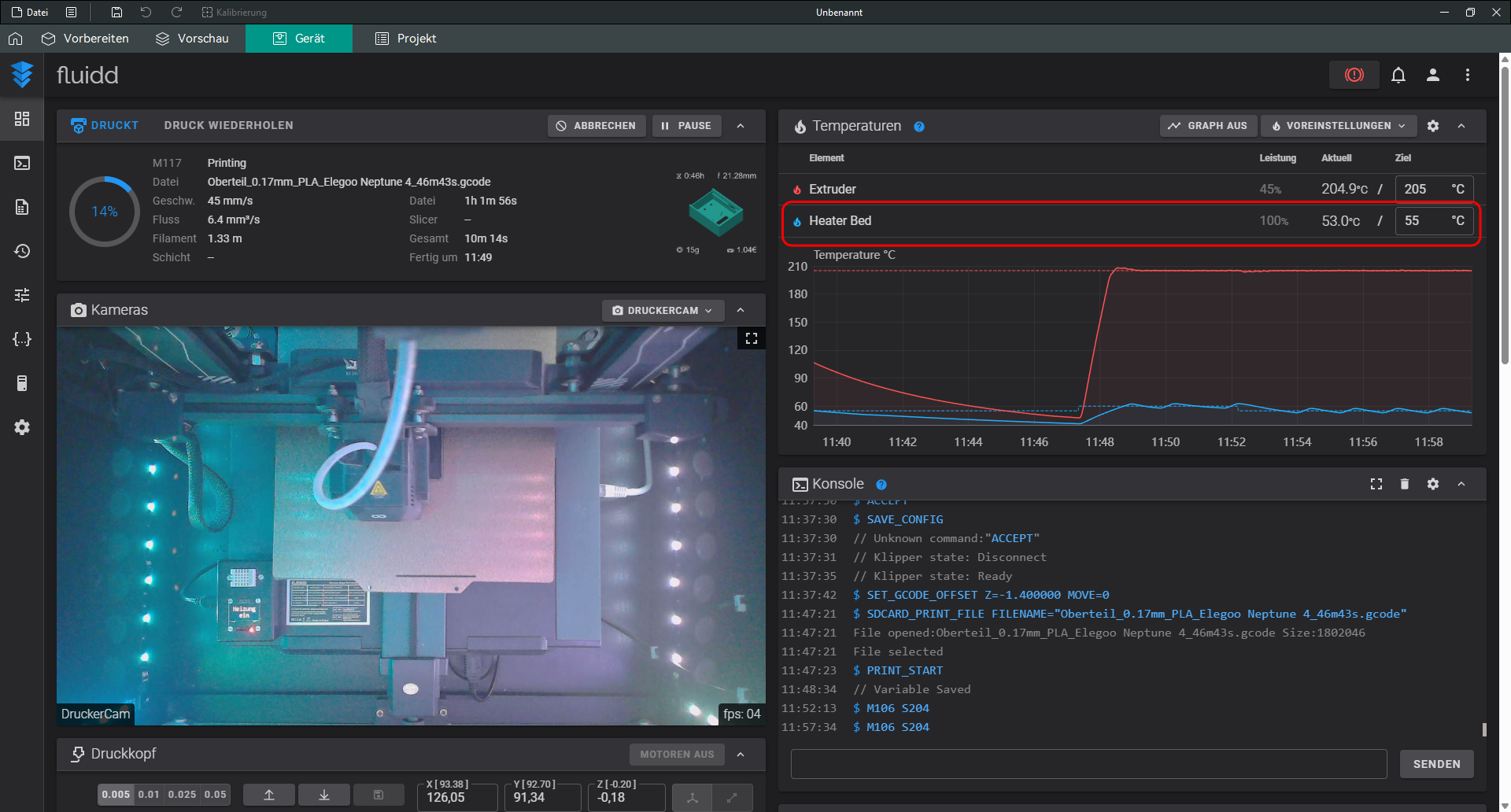Viewport: 1511px width, 812px height.
Task: Open Konsole settings gear
Action: click(1433, 484)
